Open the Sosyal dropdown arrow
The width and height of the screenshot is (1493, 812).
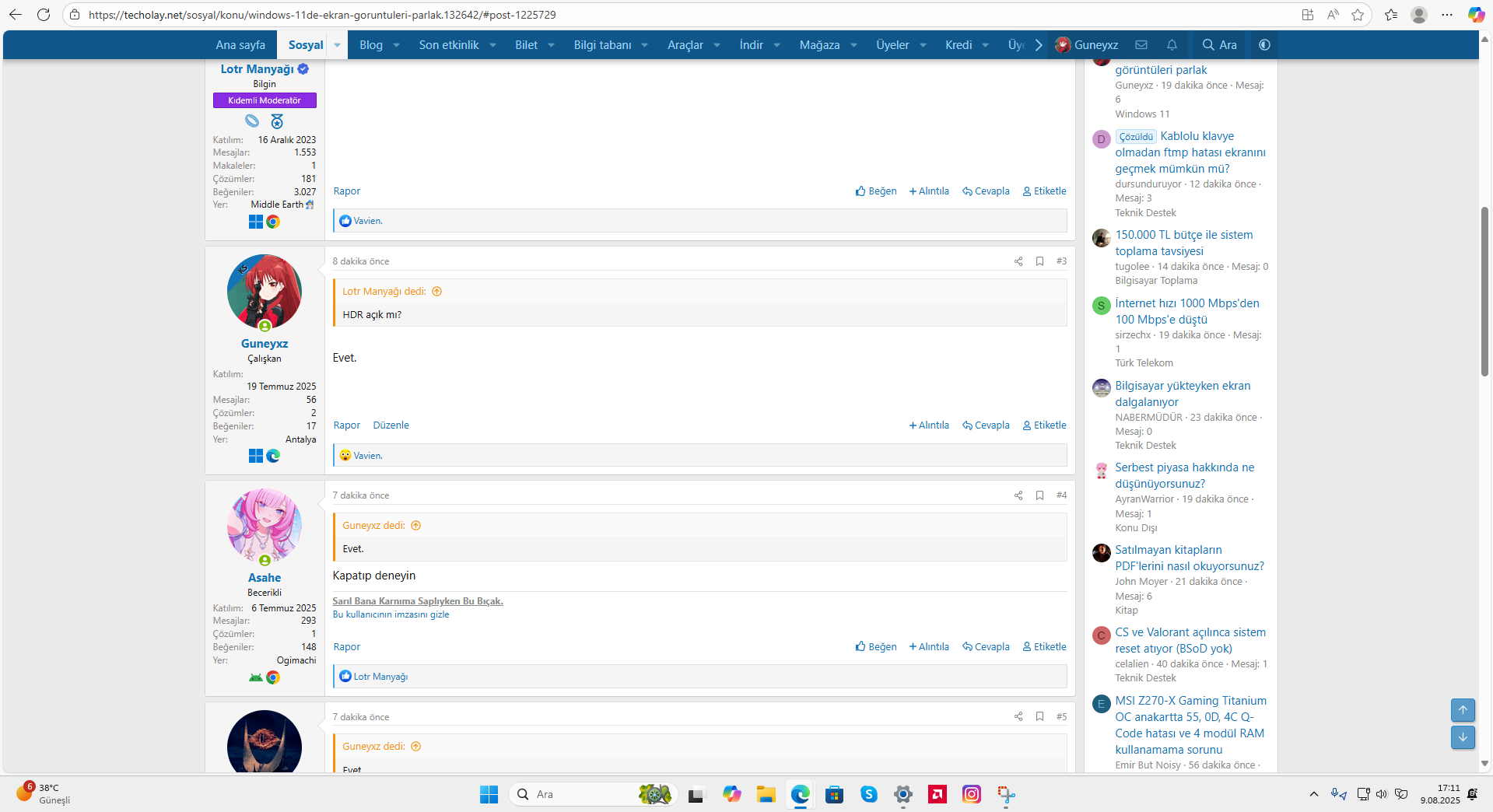click(337, 45)
